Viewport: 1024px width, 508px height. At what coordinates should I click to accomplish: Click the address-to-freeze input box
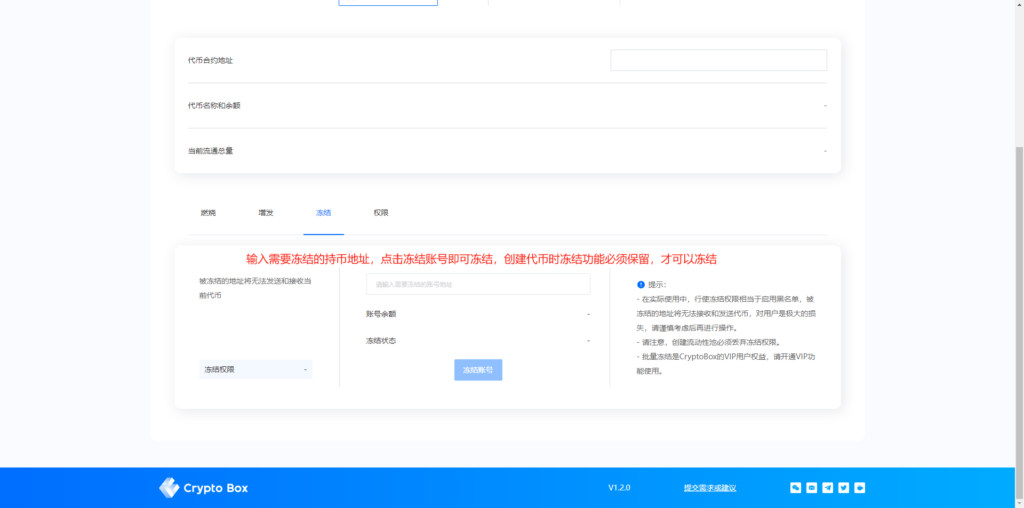tap(478, 284)
